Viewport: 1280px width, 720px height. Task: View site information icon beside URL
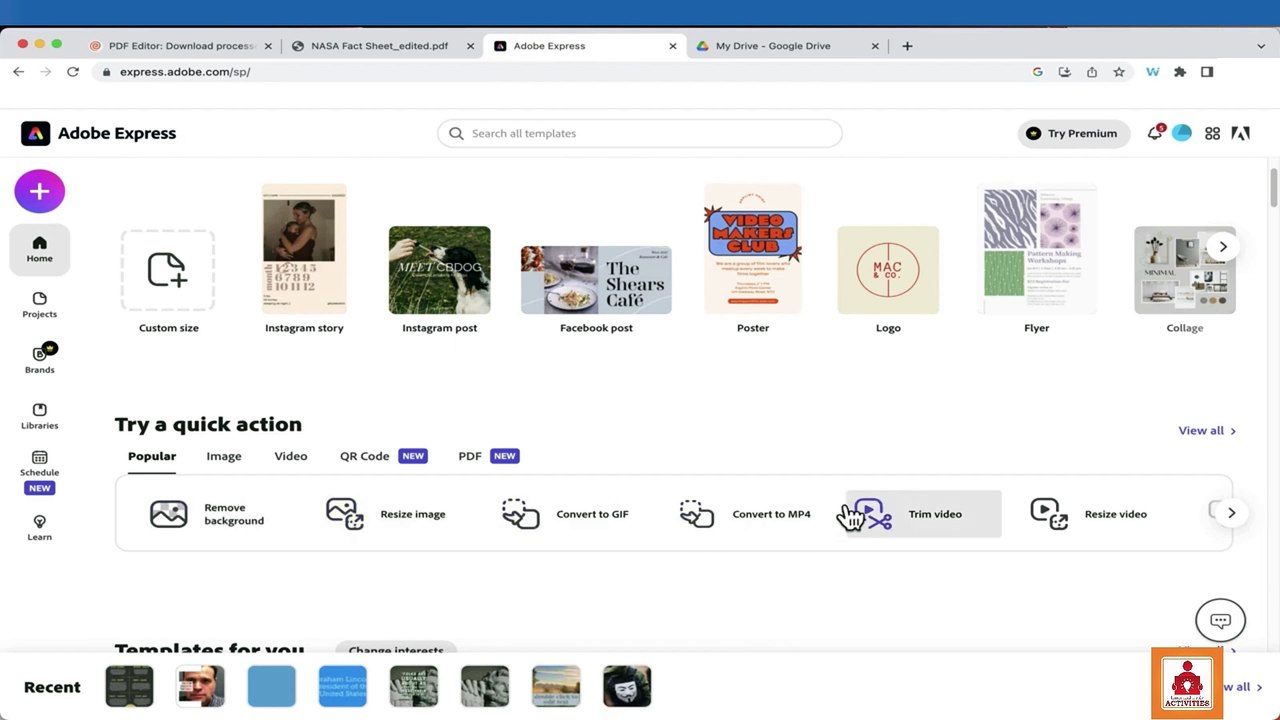point(106,72)
